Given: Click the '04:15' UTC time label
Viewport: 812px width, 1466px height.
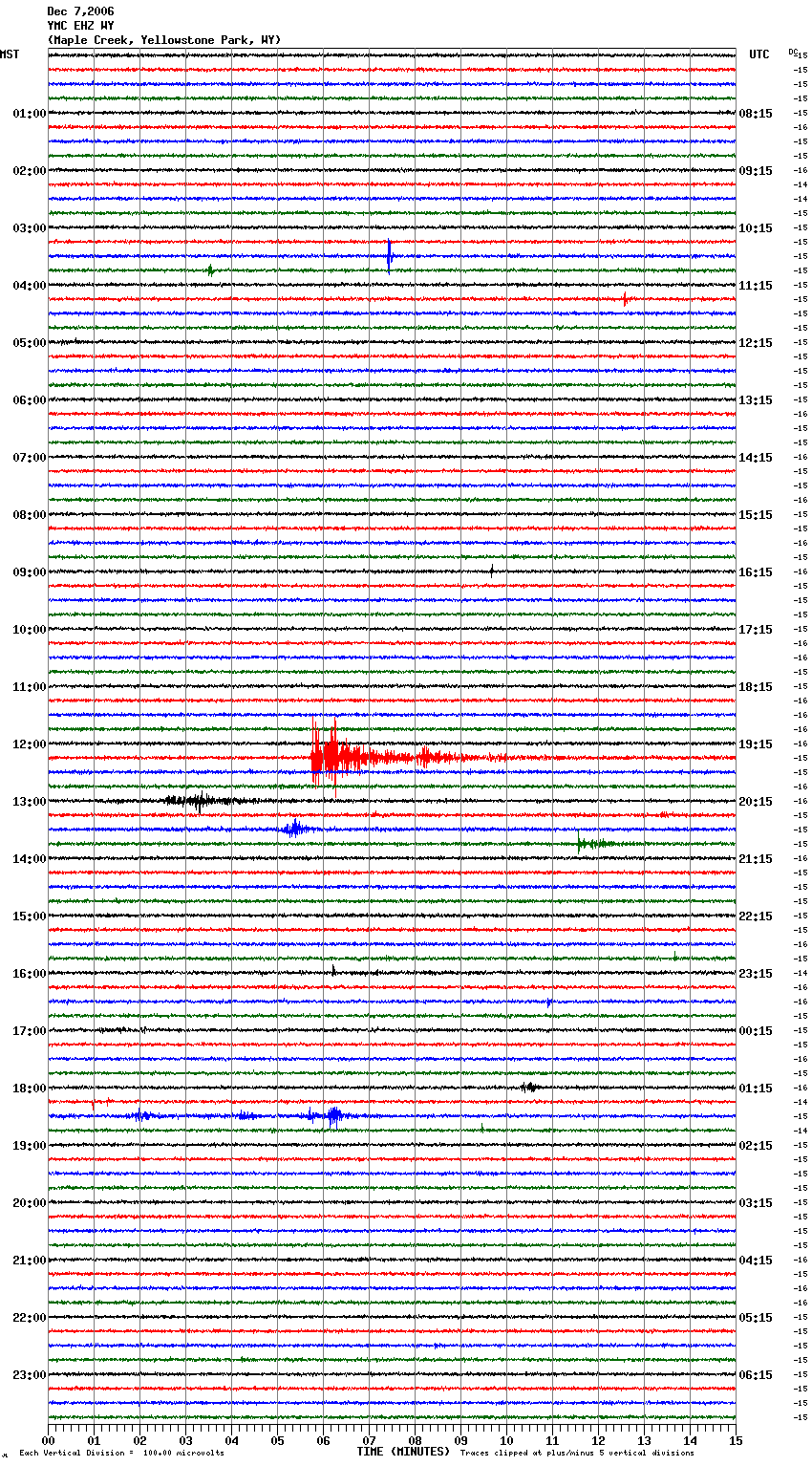Looking at the screenshot, I should click(756, 1261).
